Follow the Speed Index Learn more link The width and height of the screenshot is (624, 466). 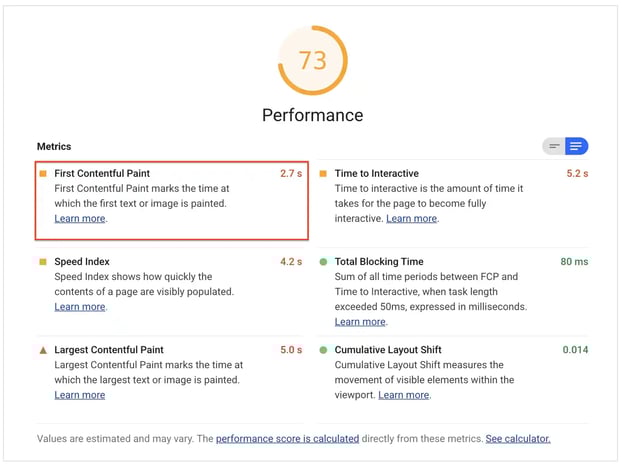[x=80, y=307]
